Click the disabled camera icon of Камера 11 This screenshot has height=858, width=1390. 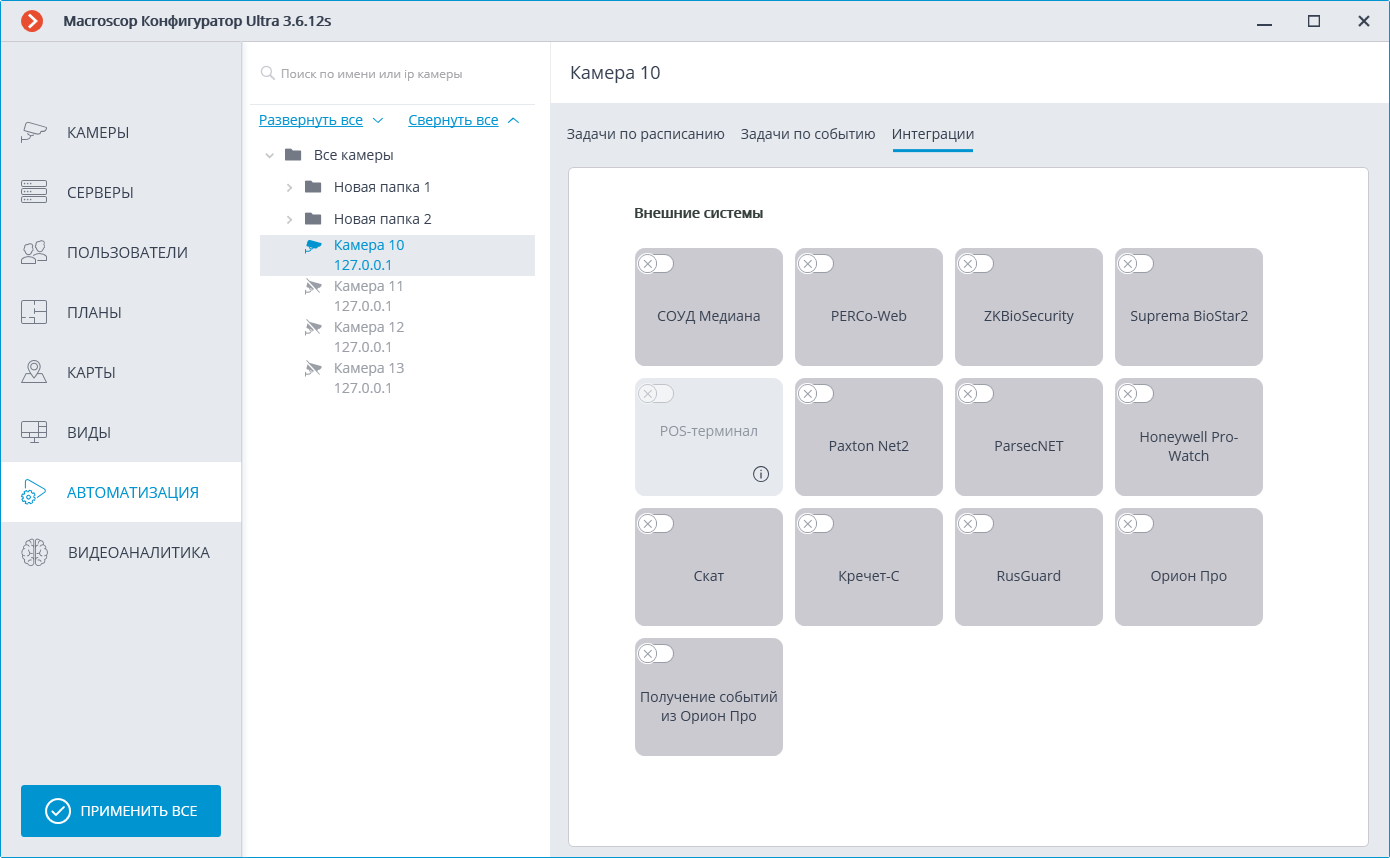(x=314, y=287)
